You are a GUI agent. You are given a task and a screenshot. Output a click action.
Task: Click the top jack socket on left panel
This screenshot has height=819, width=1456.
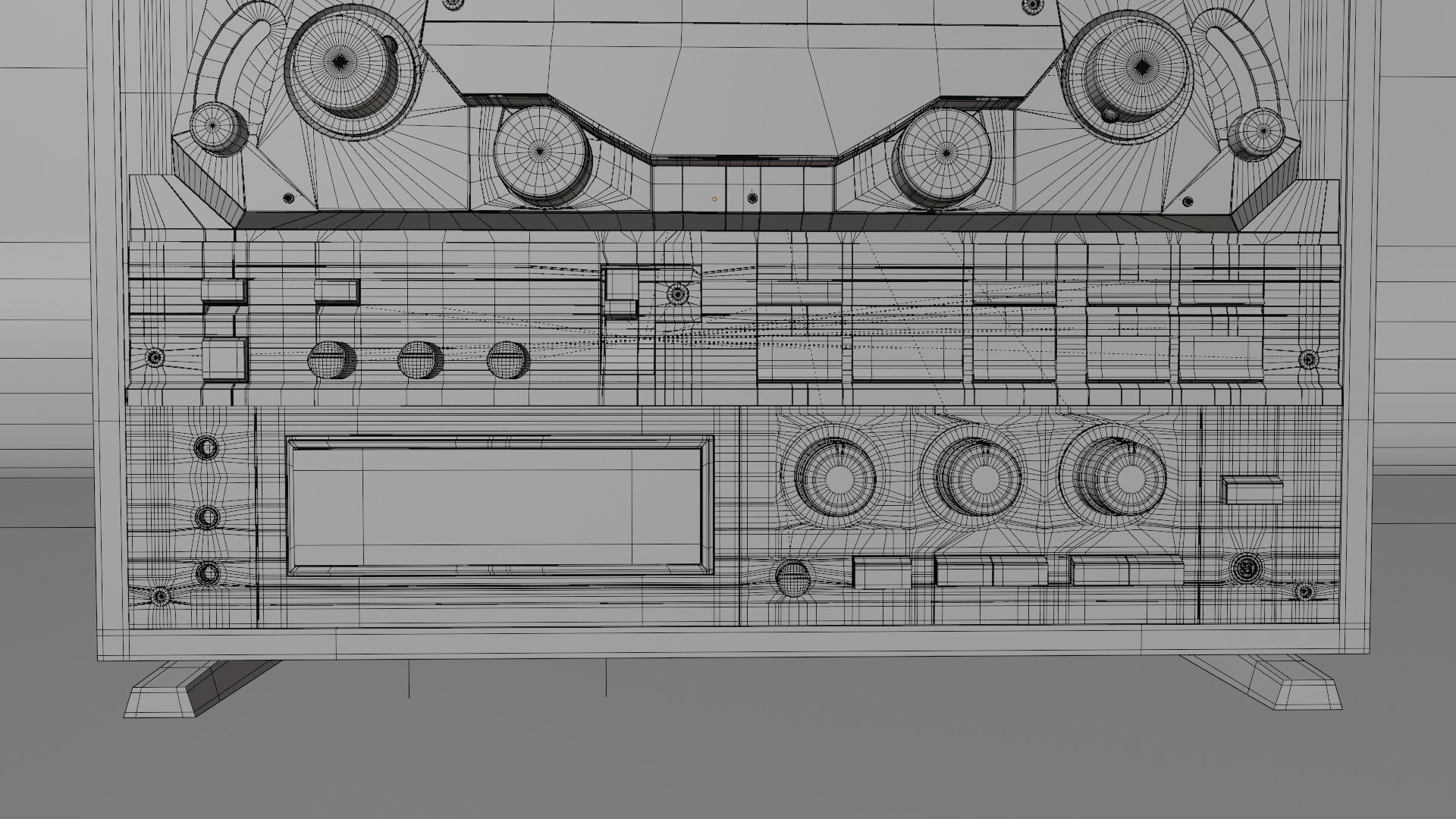click(x=206, y=447)
